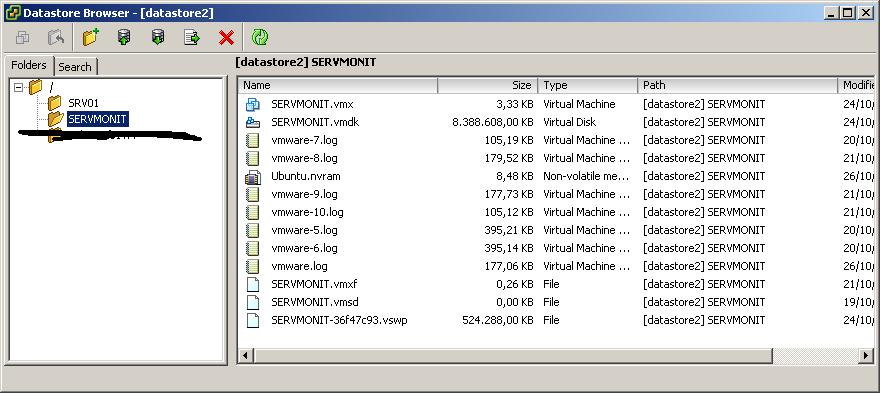Click the SERVMONIT-36f47c93.vswp file icon
The height and width of the screenshot is (393, 880).
coord(253,320)
